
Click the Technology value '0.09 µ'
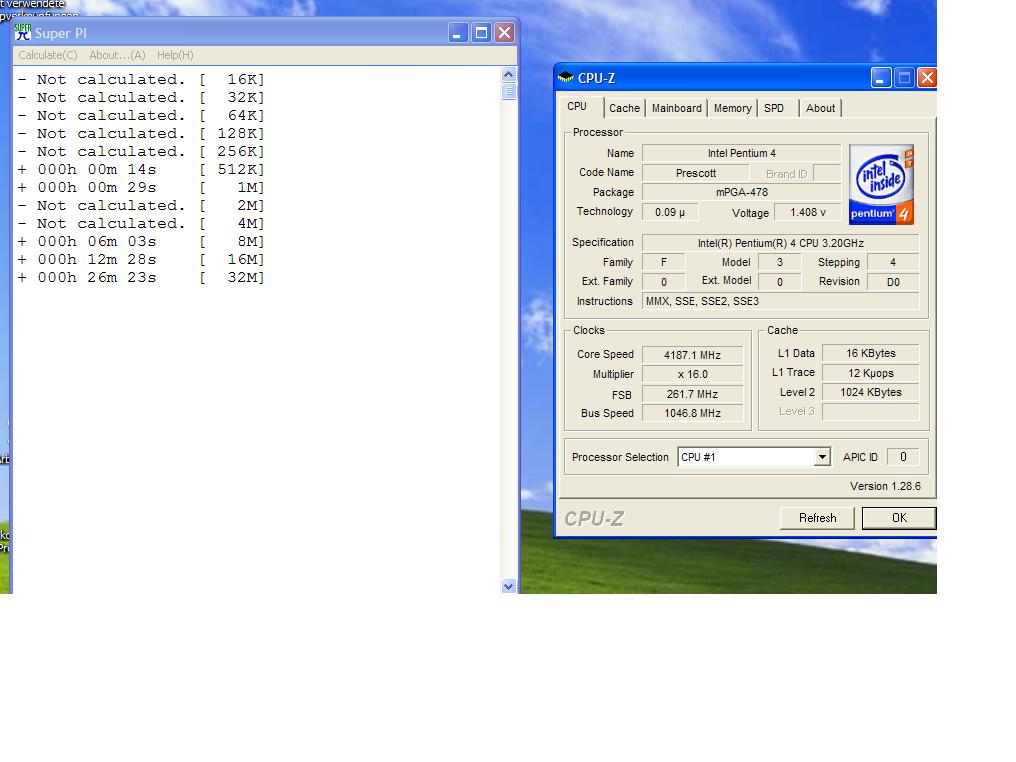(x=669, y=212)
